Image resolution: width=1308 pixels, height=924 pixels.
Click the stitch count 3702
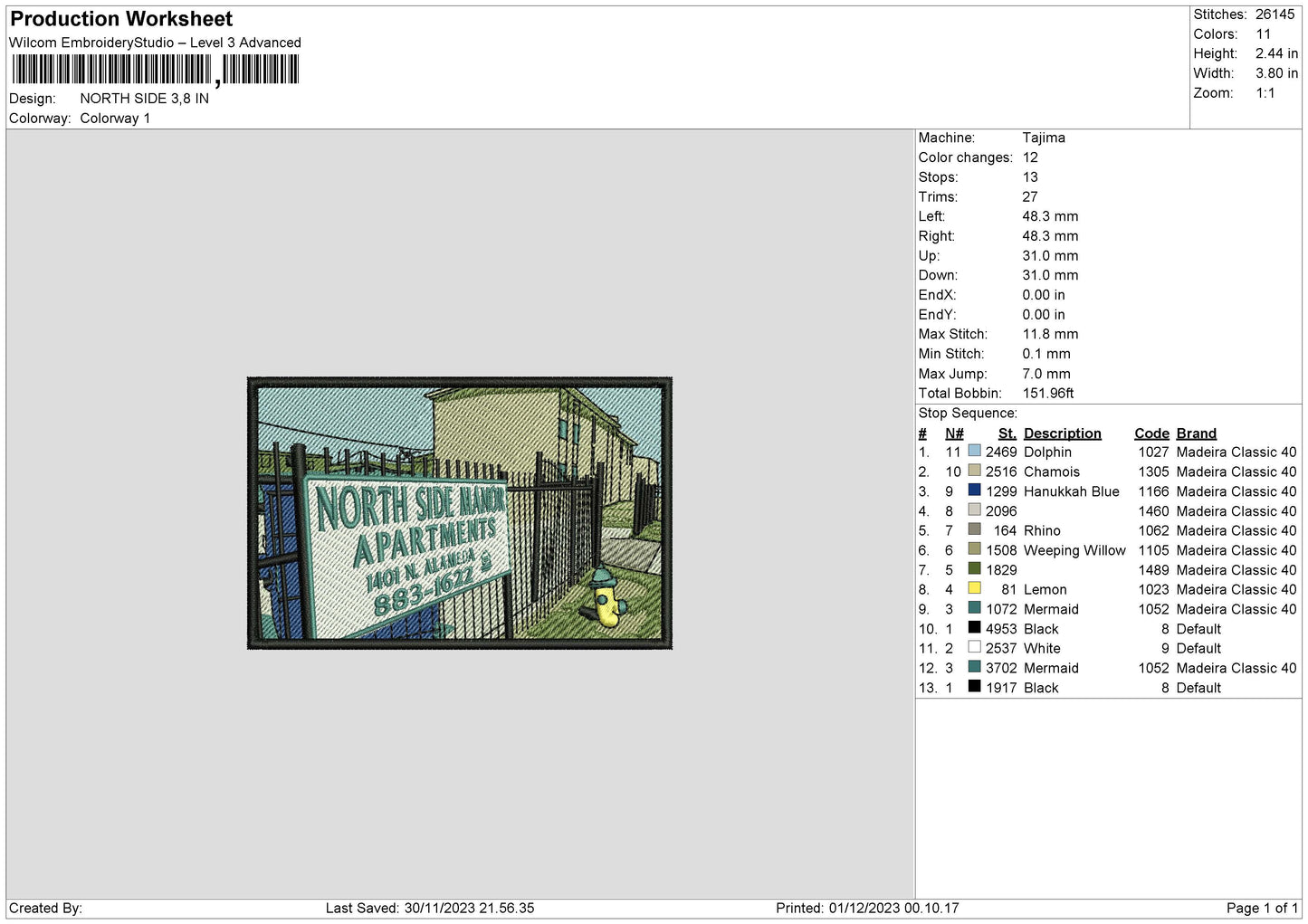[1001, 669]
